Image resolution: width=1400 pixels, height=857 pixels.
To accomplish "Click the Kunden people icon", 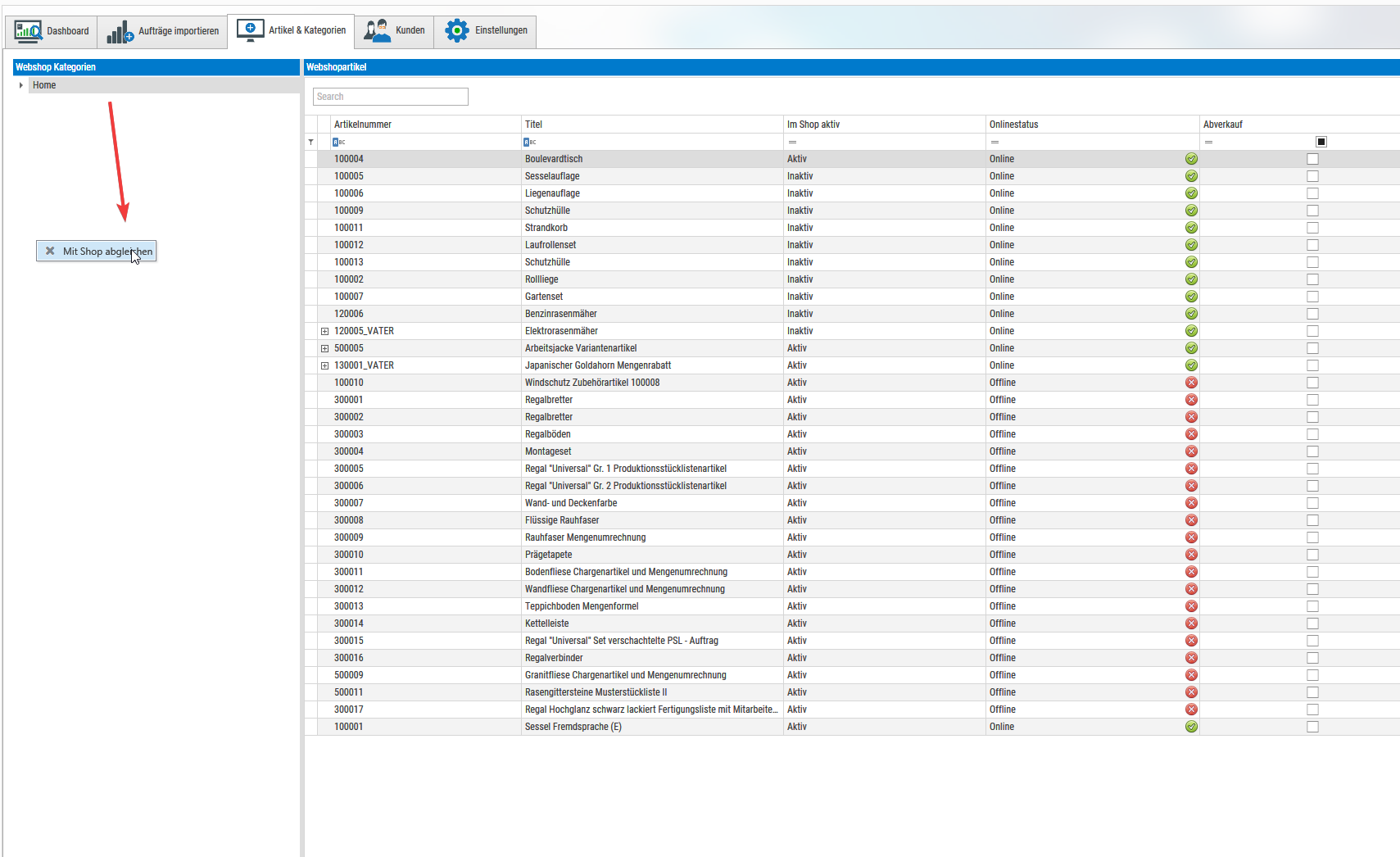I will point(377,30).
